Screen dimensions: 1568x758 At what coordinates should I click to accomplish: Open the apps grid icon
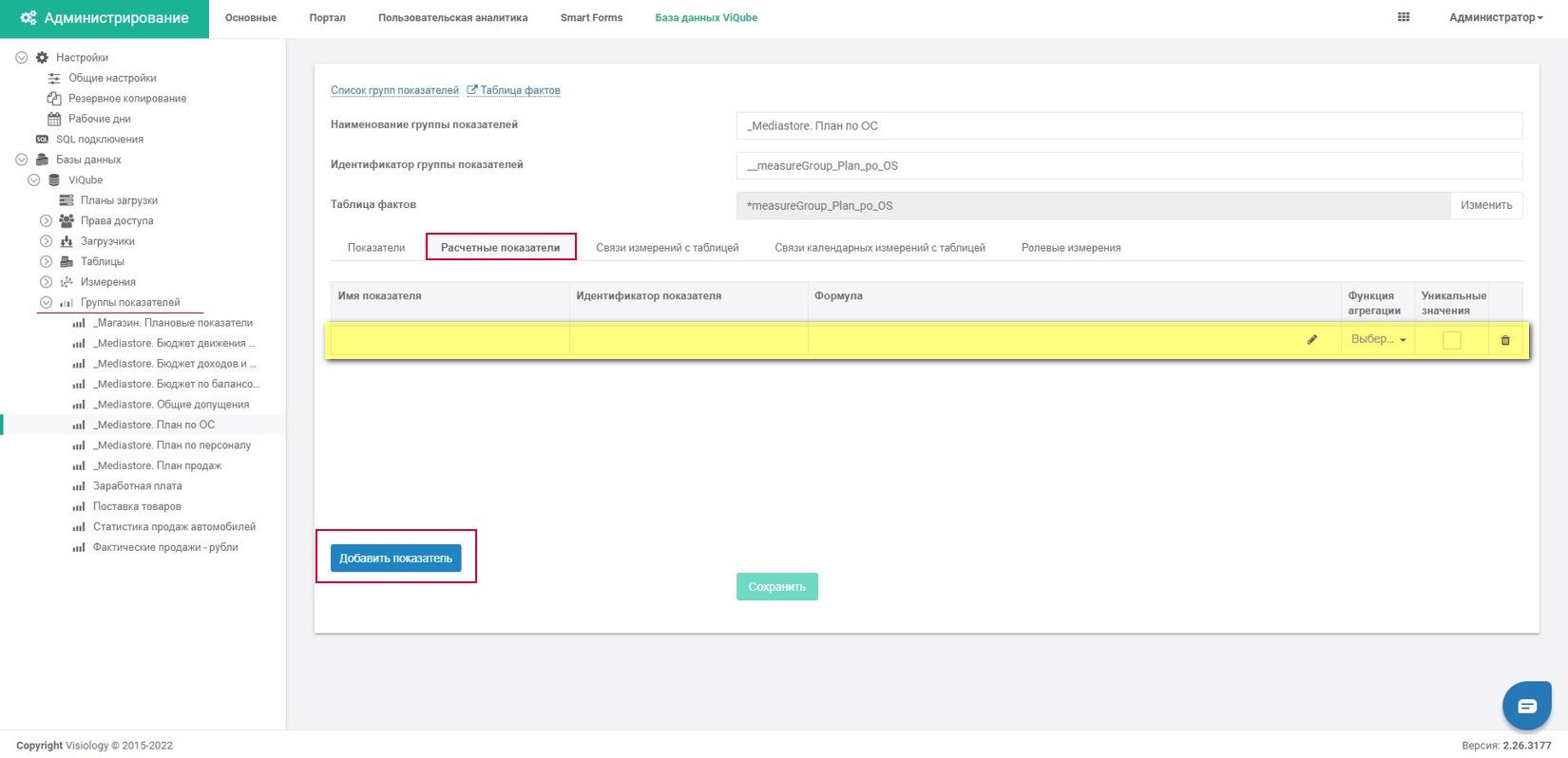tap(1404, 17)
